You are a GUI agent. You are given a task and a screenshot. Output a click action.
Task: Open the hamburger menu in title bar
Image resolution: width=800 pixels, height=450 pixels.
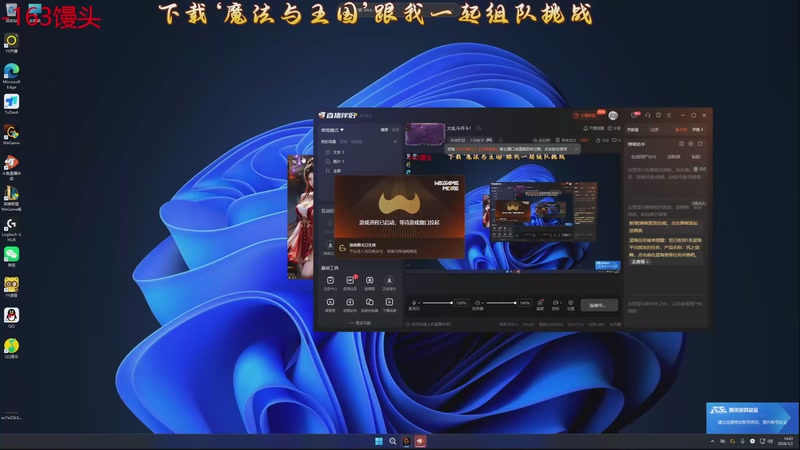click(x=669, y=115)
